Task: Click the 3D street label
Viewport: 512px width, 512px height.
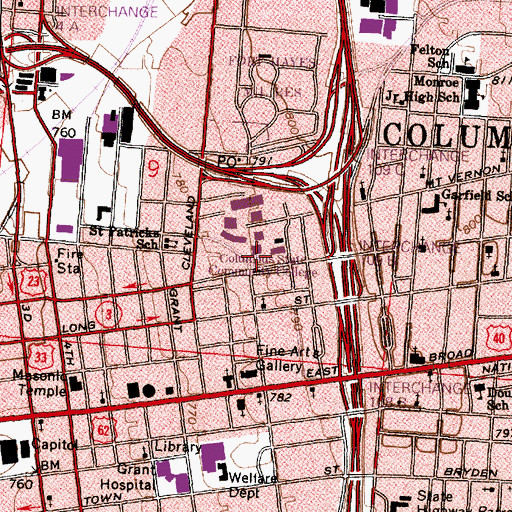Action: point(27,312)
